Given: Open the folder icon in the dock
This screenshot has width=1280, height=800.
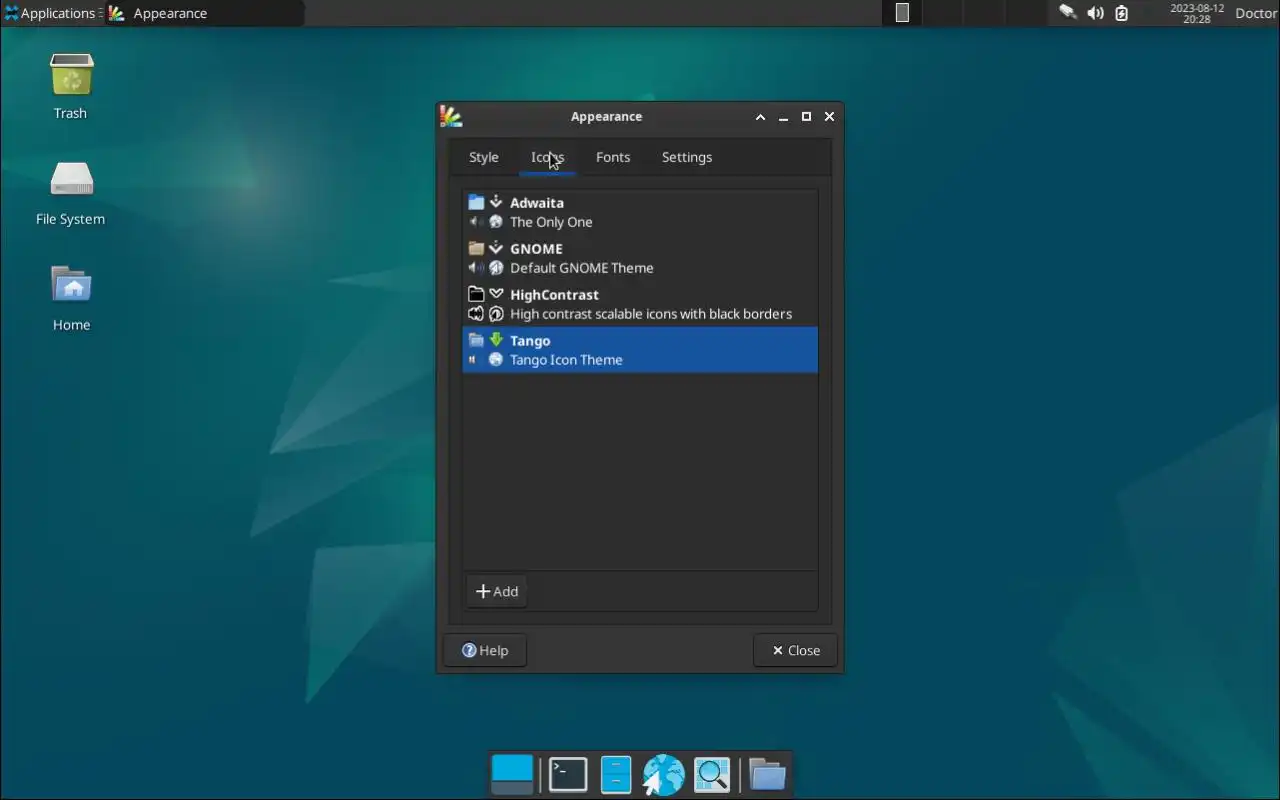Looking at the screenshot, I should [767, 775].
